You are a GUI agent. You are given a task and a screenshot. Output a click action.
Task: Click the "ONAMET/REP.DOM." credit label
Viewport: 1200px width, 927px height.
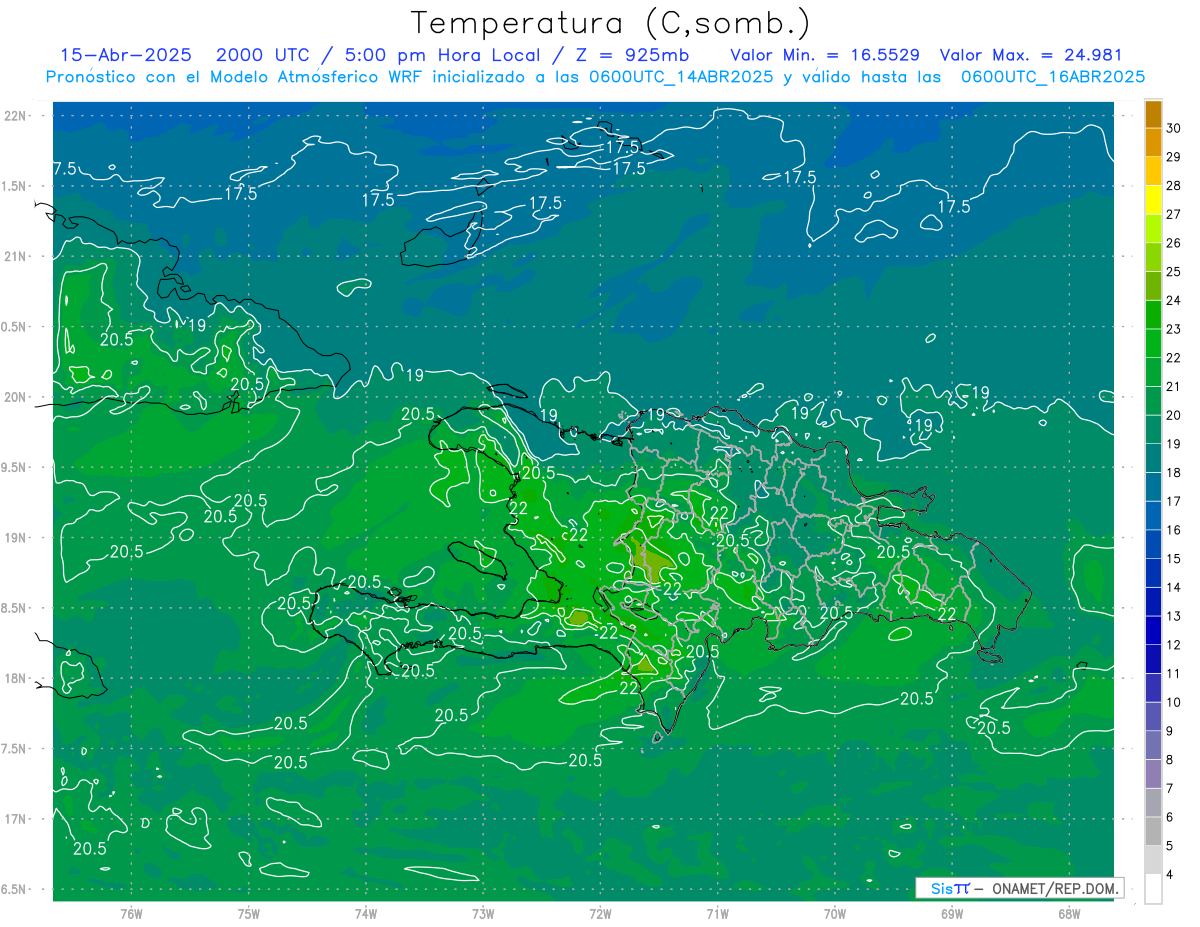(x=1056, y=888)
